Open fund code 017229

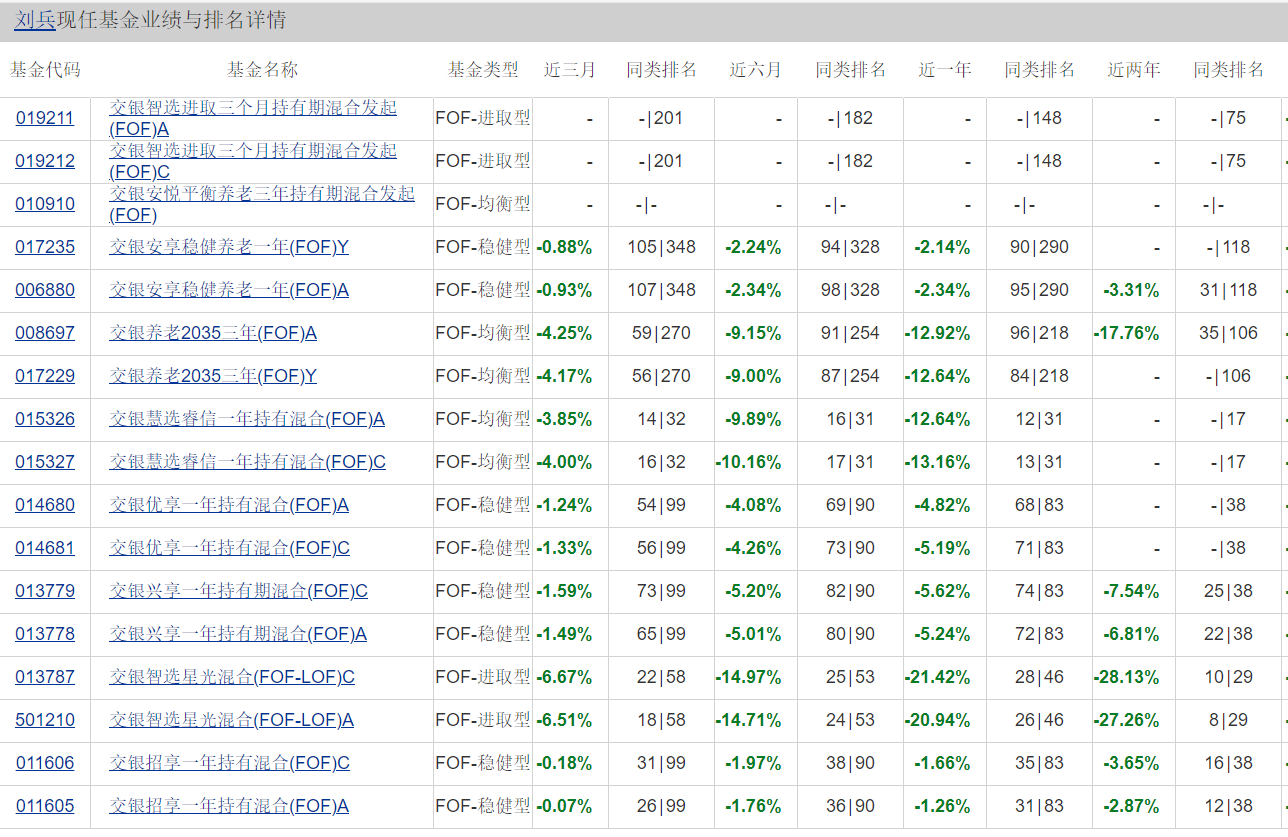45,376
